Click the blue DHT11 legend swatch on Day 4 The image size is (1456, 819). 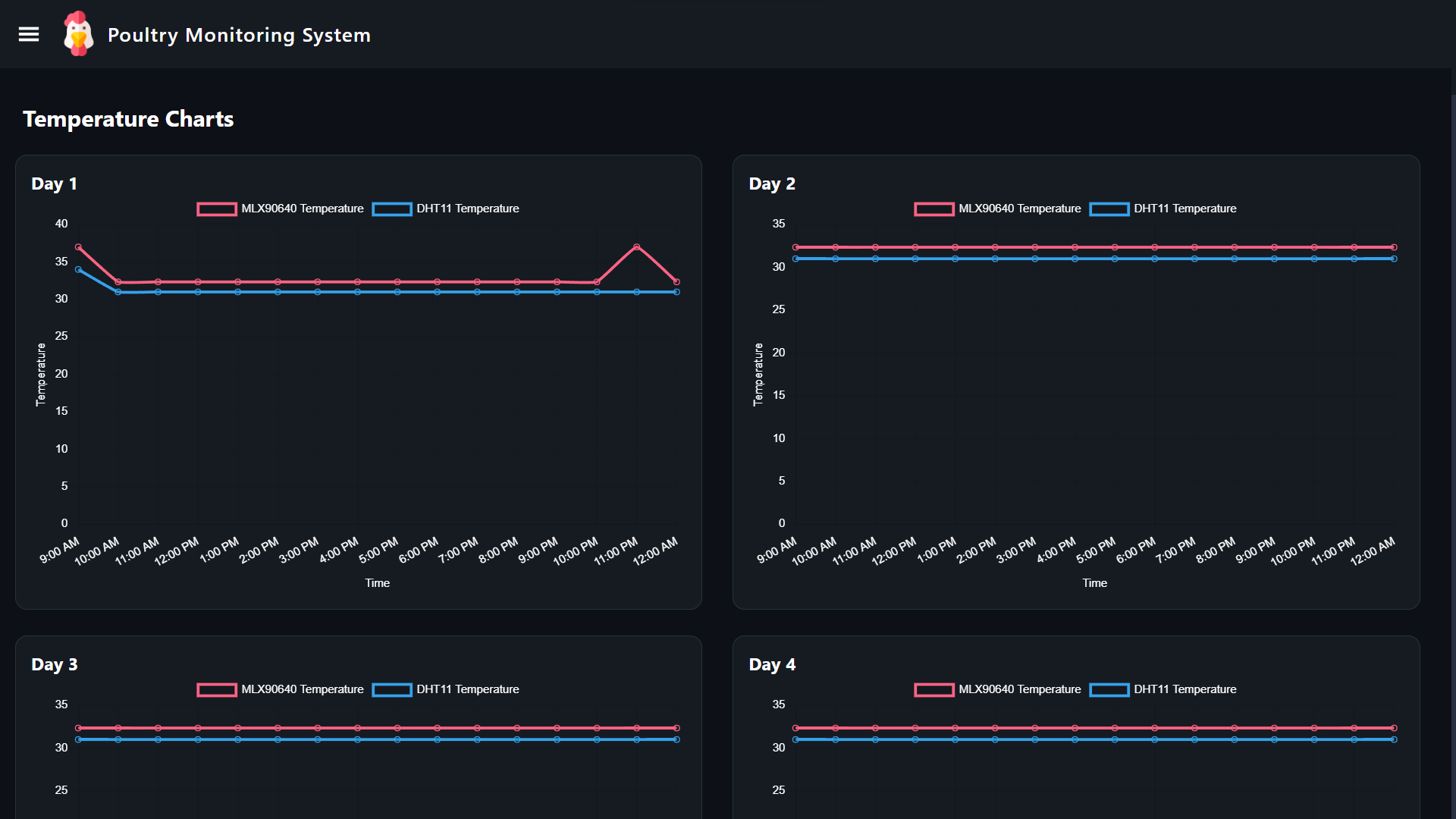1109,690
